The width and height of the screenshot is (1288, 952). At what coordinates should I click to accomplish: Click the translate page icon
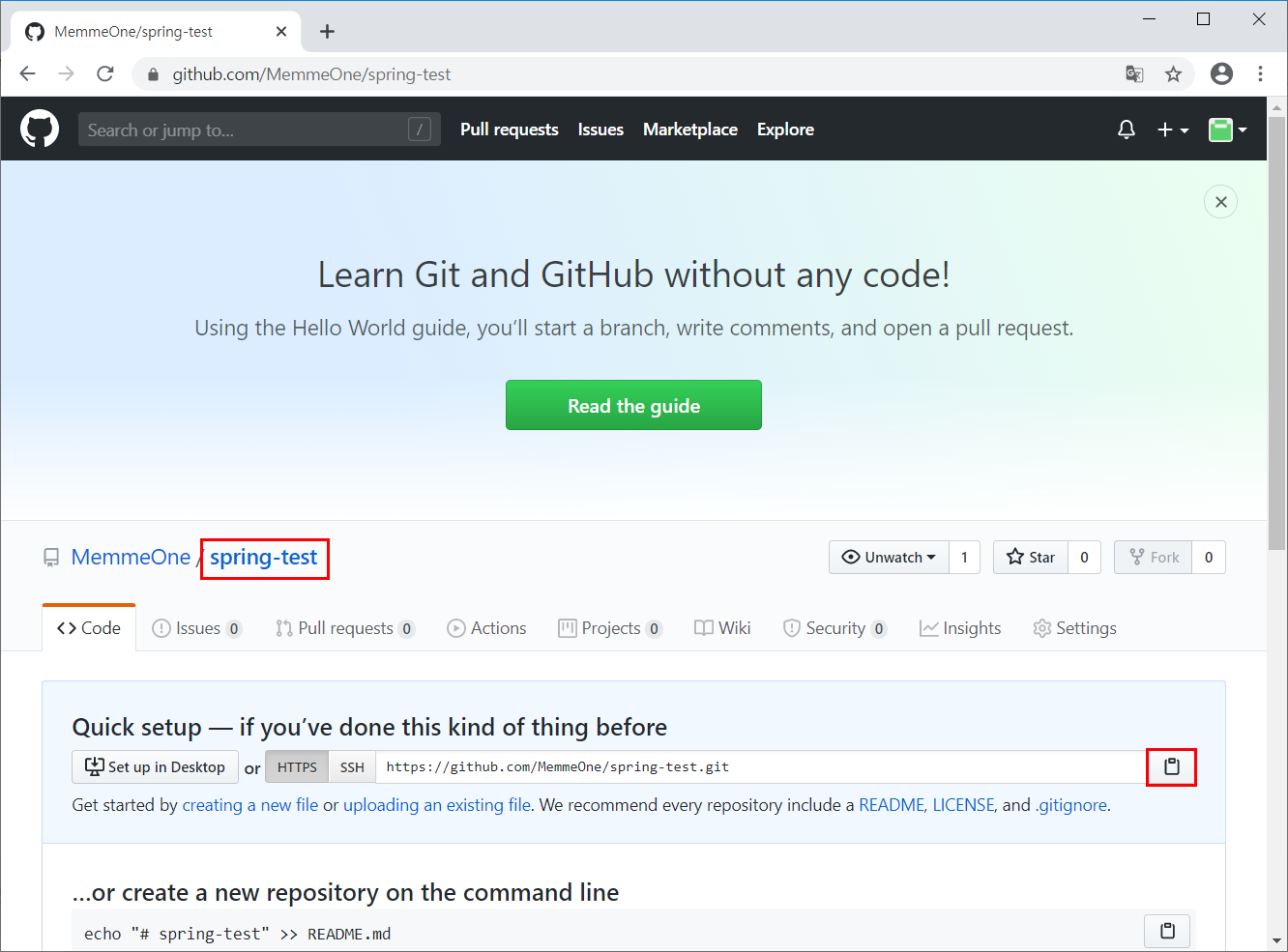[1134, 73]
